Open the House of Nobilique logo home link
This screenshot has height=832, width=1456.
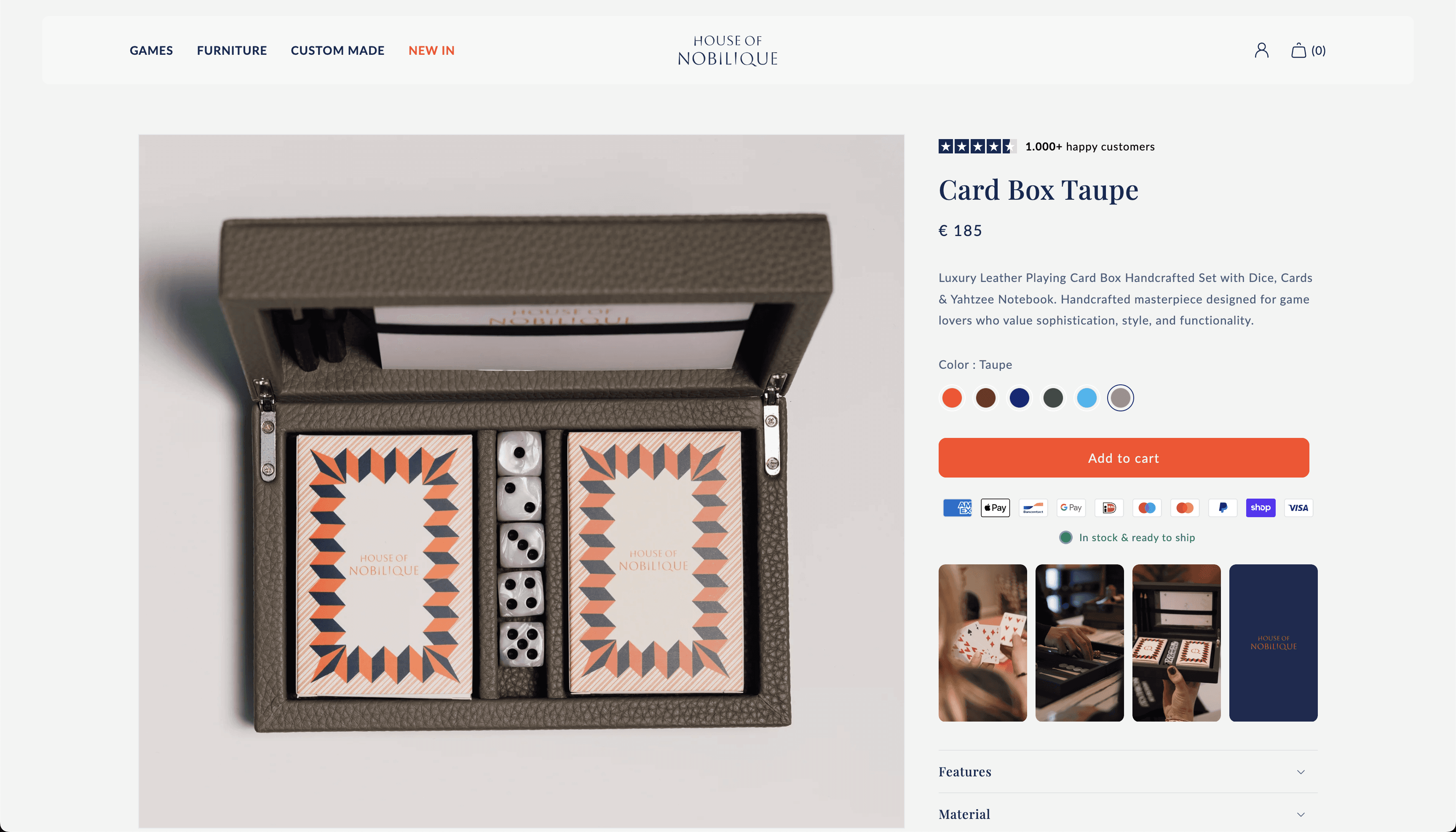[728, 50]
